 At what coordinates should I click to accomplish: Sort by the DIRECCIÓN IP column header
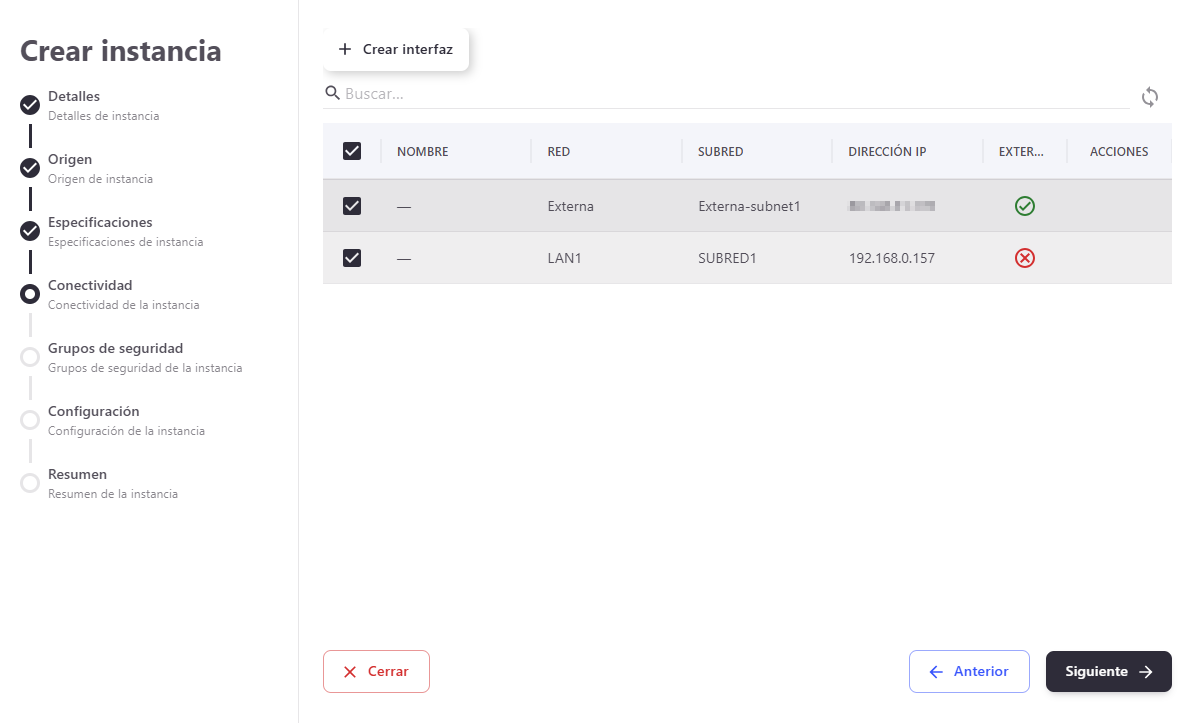887,152
